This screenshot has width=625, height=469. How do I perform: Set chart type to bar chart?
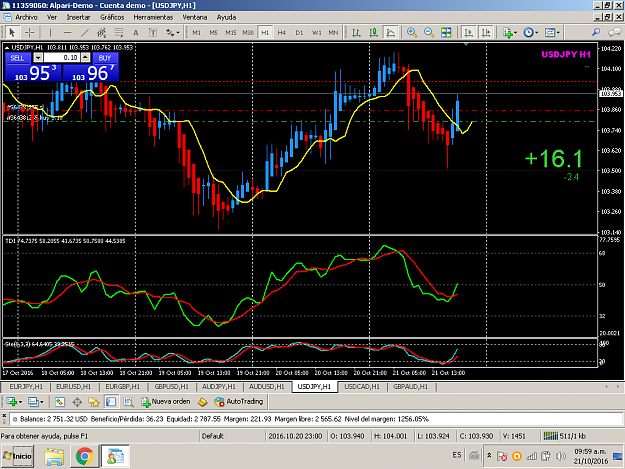356,32
